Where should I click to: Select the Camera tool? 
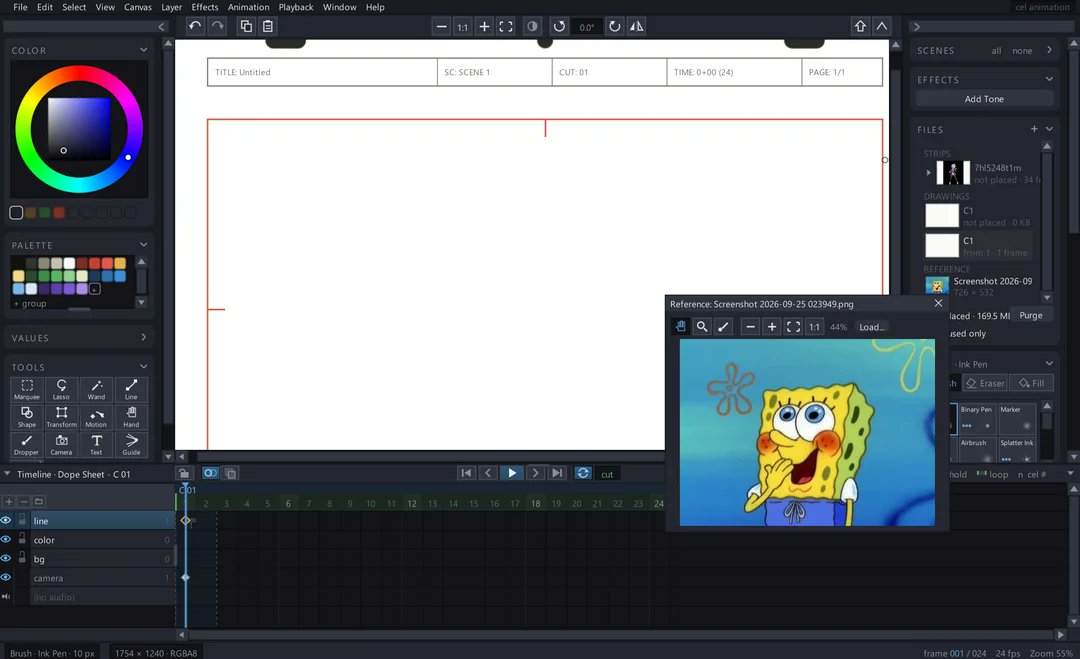61,444
